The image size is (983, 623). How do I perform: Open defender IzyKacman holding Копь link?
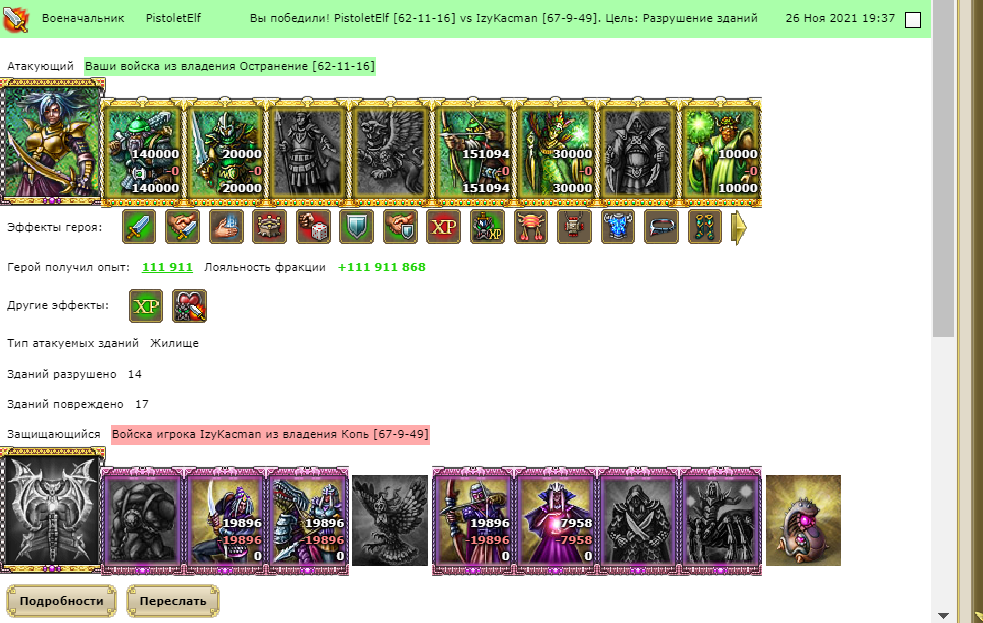270,434
